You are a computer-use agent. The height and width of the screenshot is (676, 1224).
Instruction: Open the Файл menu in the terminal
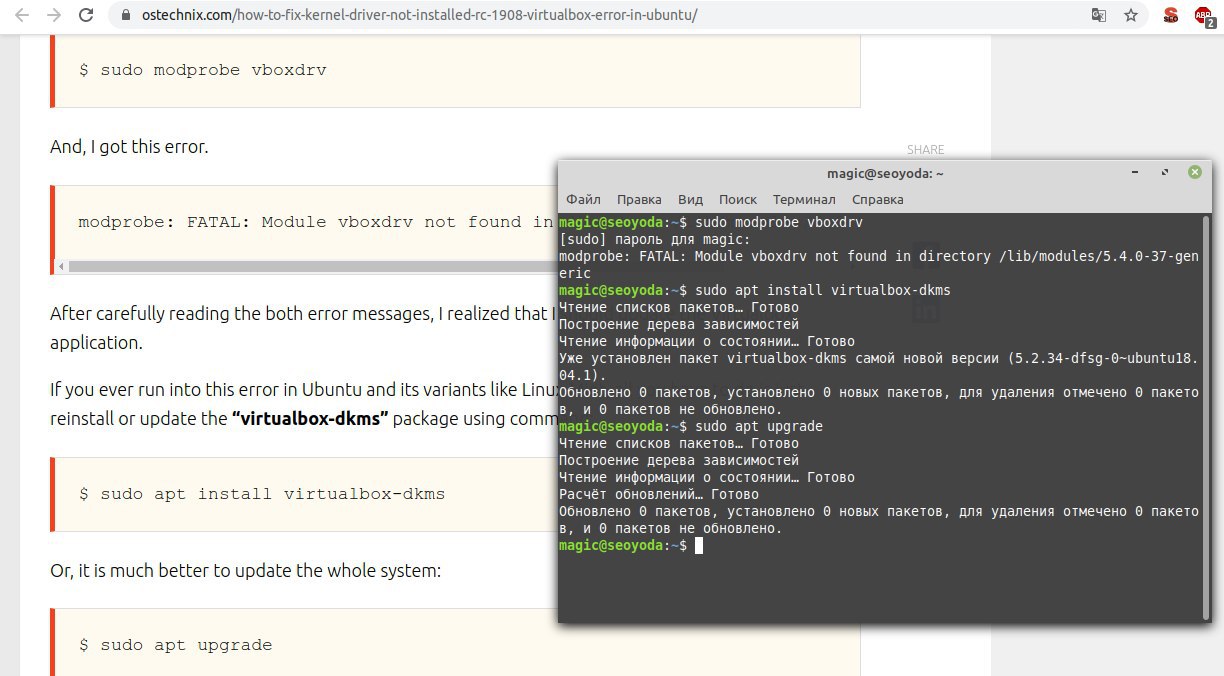pyautogui.click(x=583, y=200)
